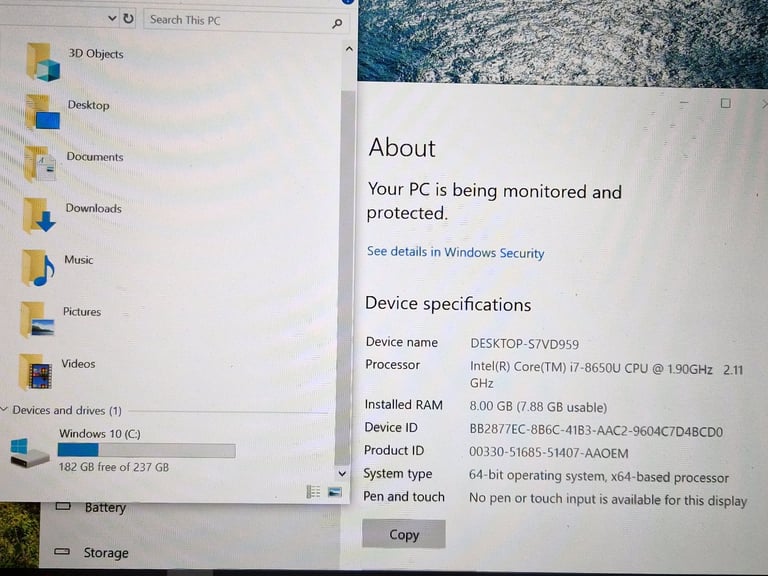Select the Documents folder label
Image resolution: width=768 pixels, height=576 pixels.
[x=95, y=157]
